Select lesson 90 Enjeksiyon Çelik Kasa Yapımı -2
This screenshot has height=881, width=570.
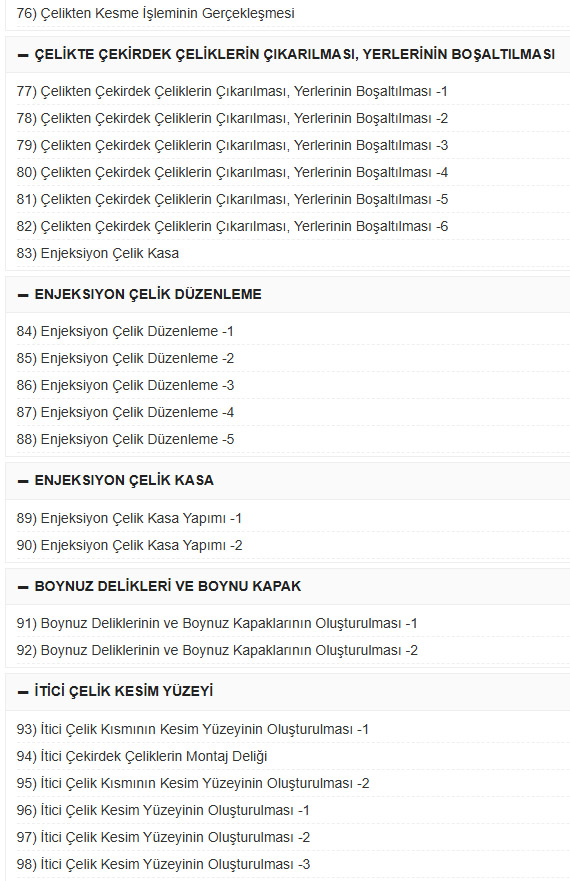click(130, 545)
